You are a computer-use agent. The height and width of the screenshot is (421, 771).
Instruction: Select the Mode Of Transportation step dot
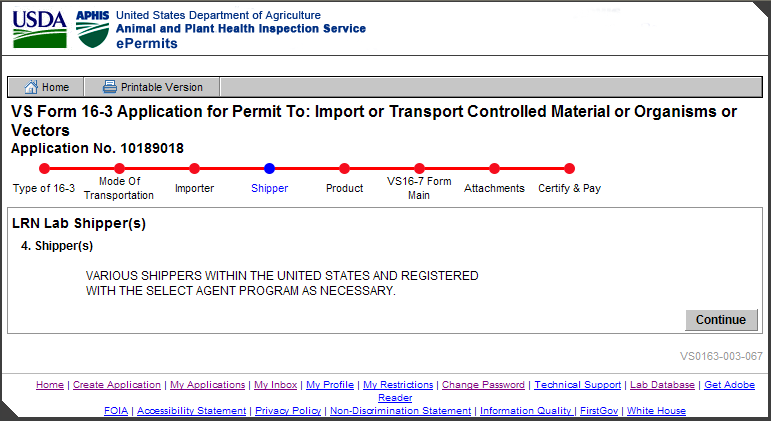(x=119, y=168)
